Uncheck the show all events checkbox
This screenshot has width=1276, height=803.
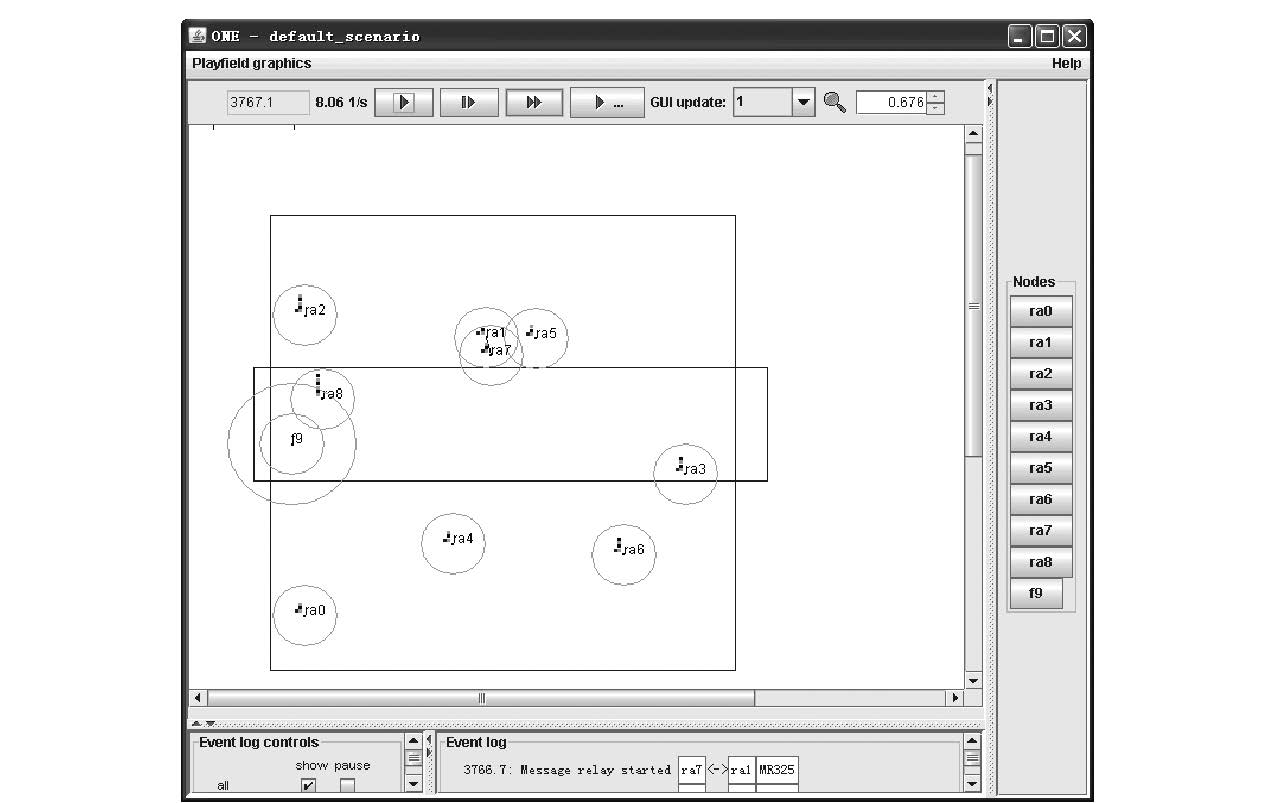[x=308, y=786]
